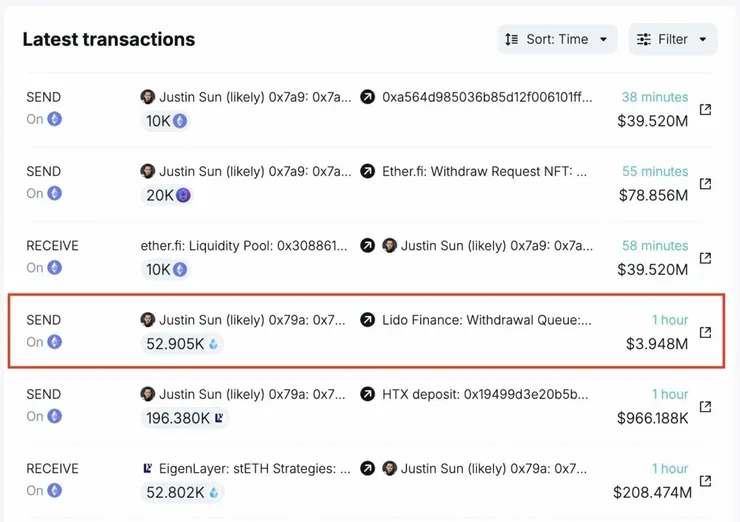The width and height of the screenshot is (740, 522).
Task: Open the Filter dropdown
Action: pos(672,39)
